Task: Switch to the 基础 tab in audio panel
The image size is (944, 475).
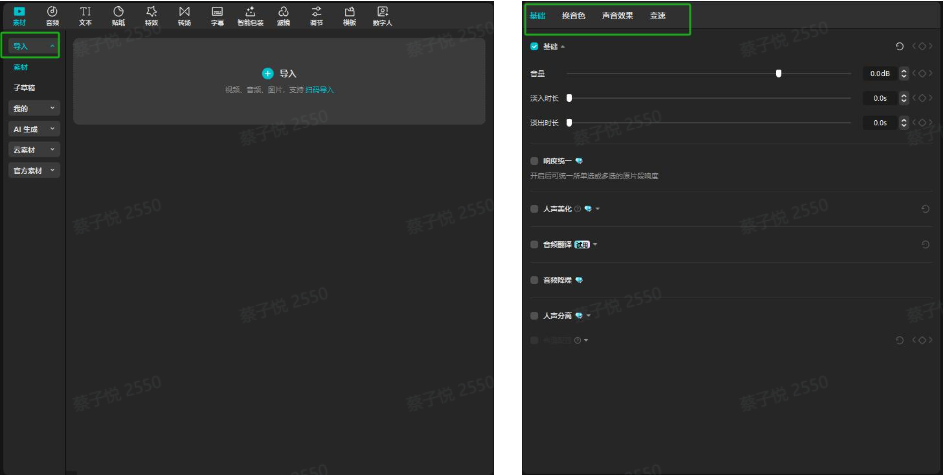Action: pos(537,16)
